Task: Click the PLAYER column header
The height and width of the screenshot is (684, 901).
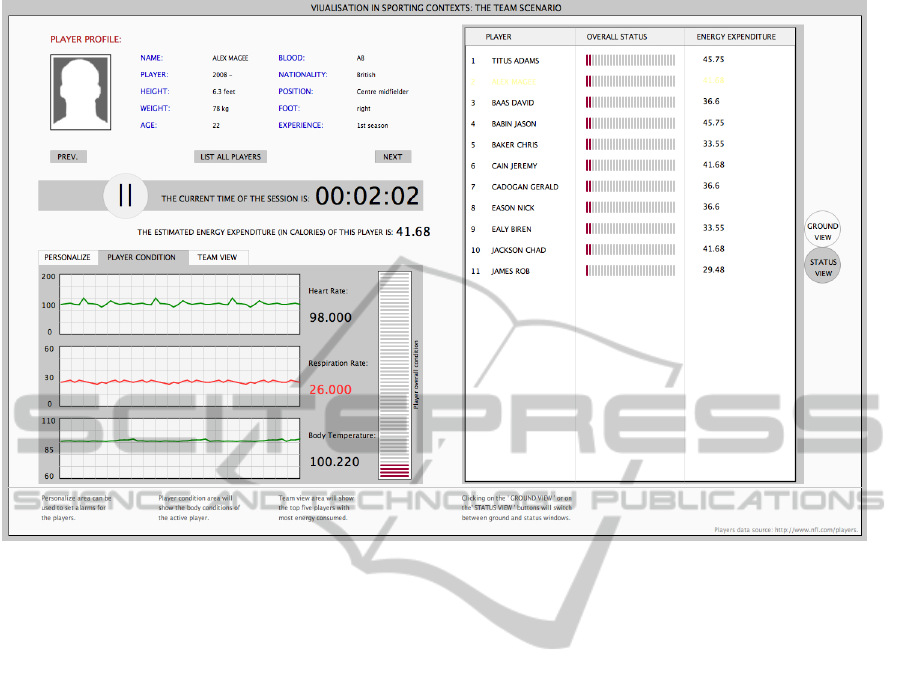Action: click(498, 37)
